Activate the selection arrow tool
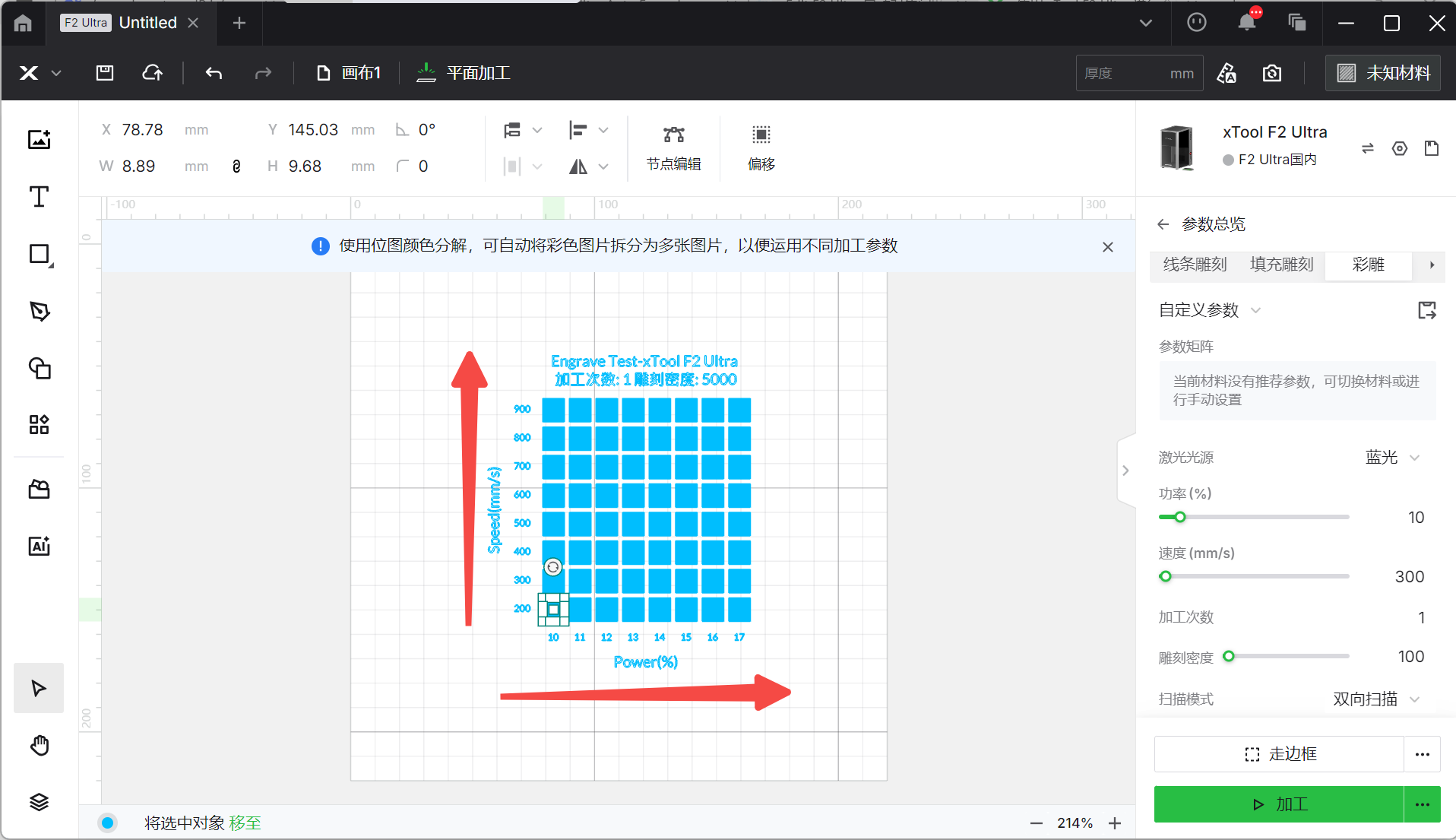The width and height of the screenshot is (1456, 840). point(39,688)
